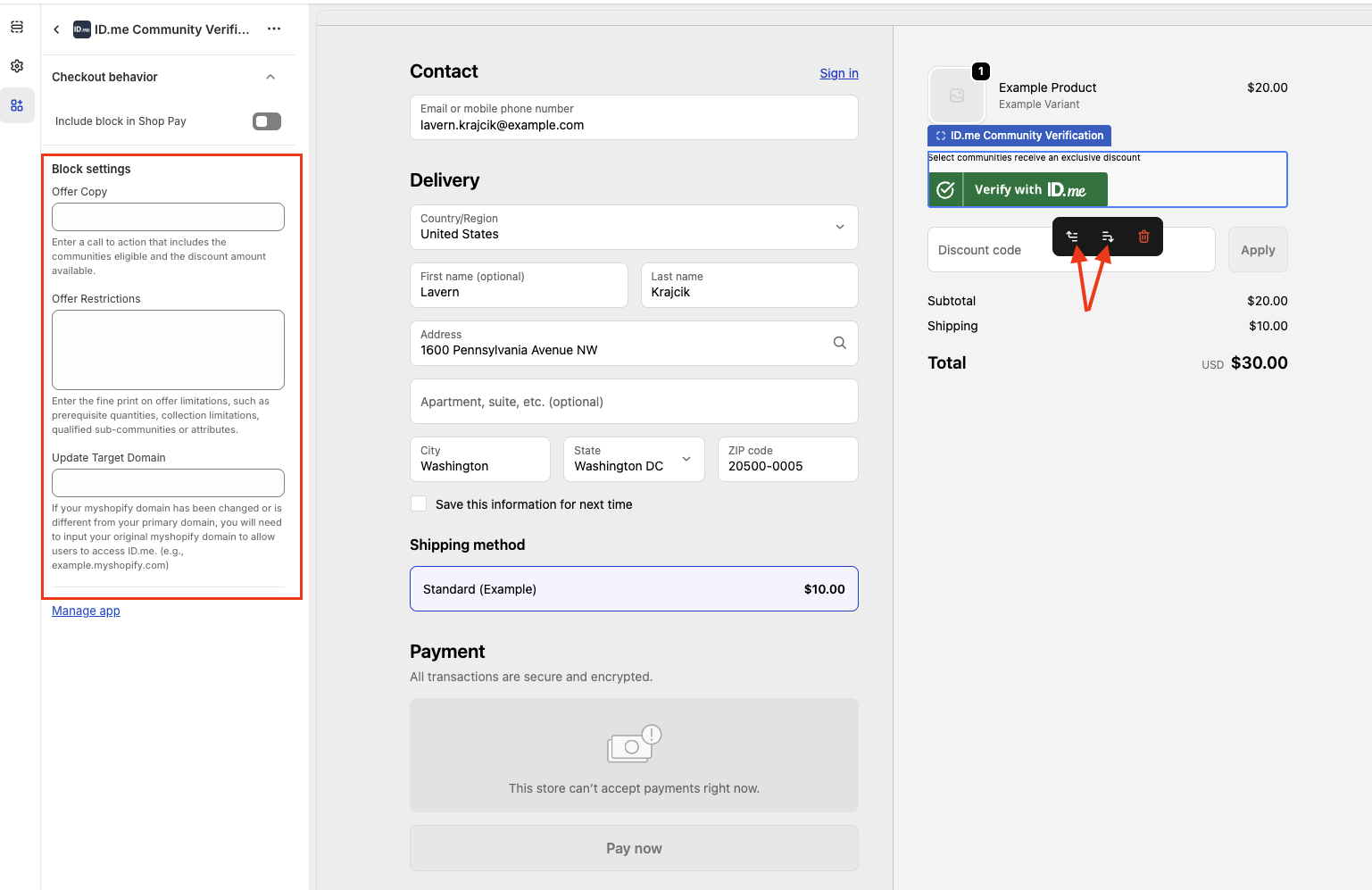Move the block up using the arrow icon

point(1071,236)
